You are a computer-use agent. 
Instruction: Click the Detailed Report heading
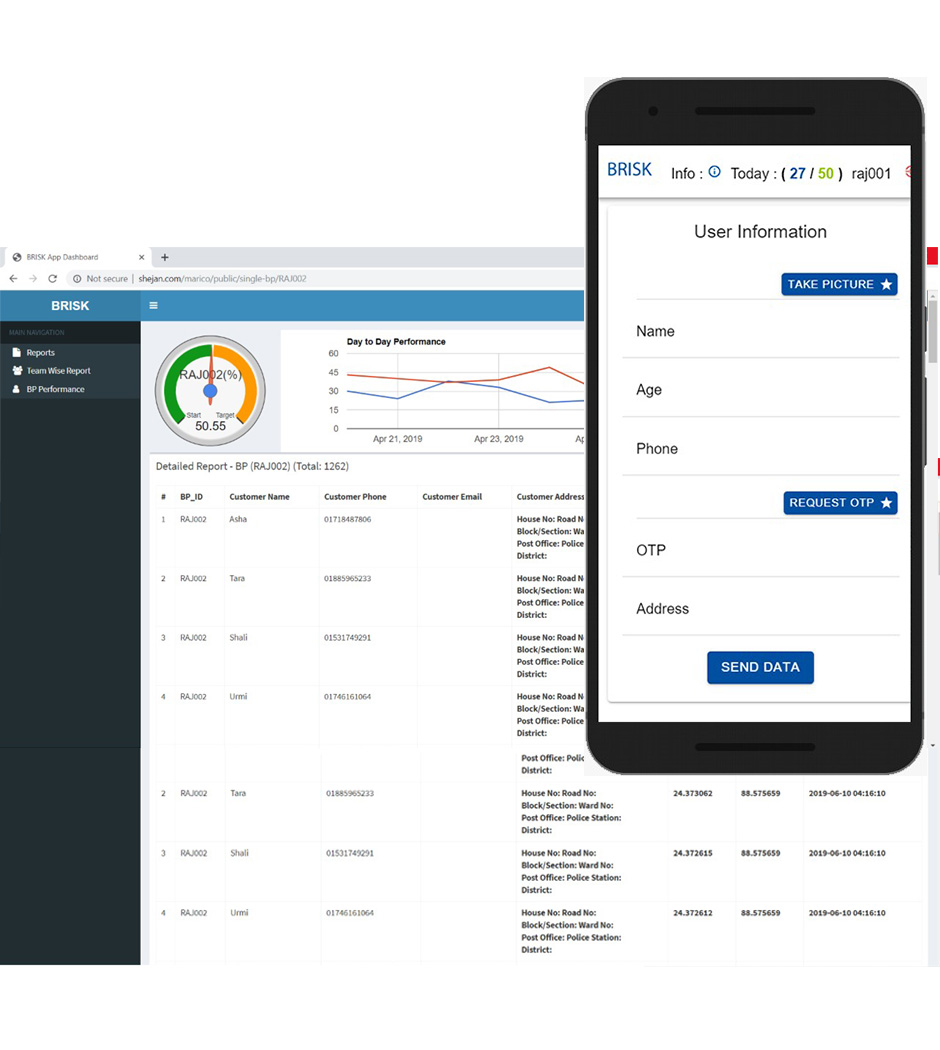click(x=252, y=466)
